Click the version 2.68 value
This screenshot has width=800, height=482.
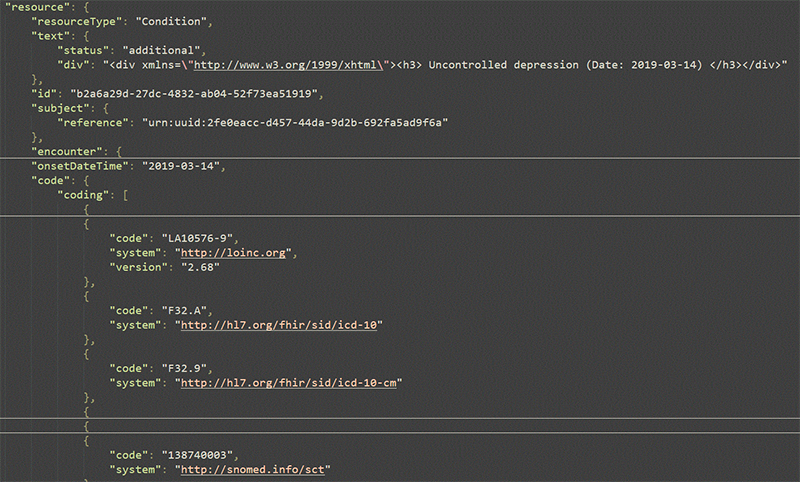tap(201, 267)
